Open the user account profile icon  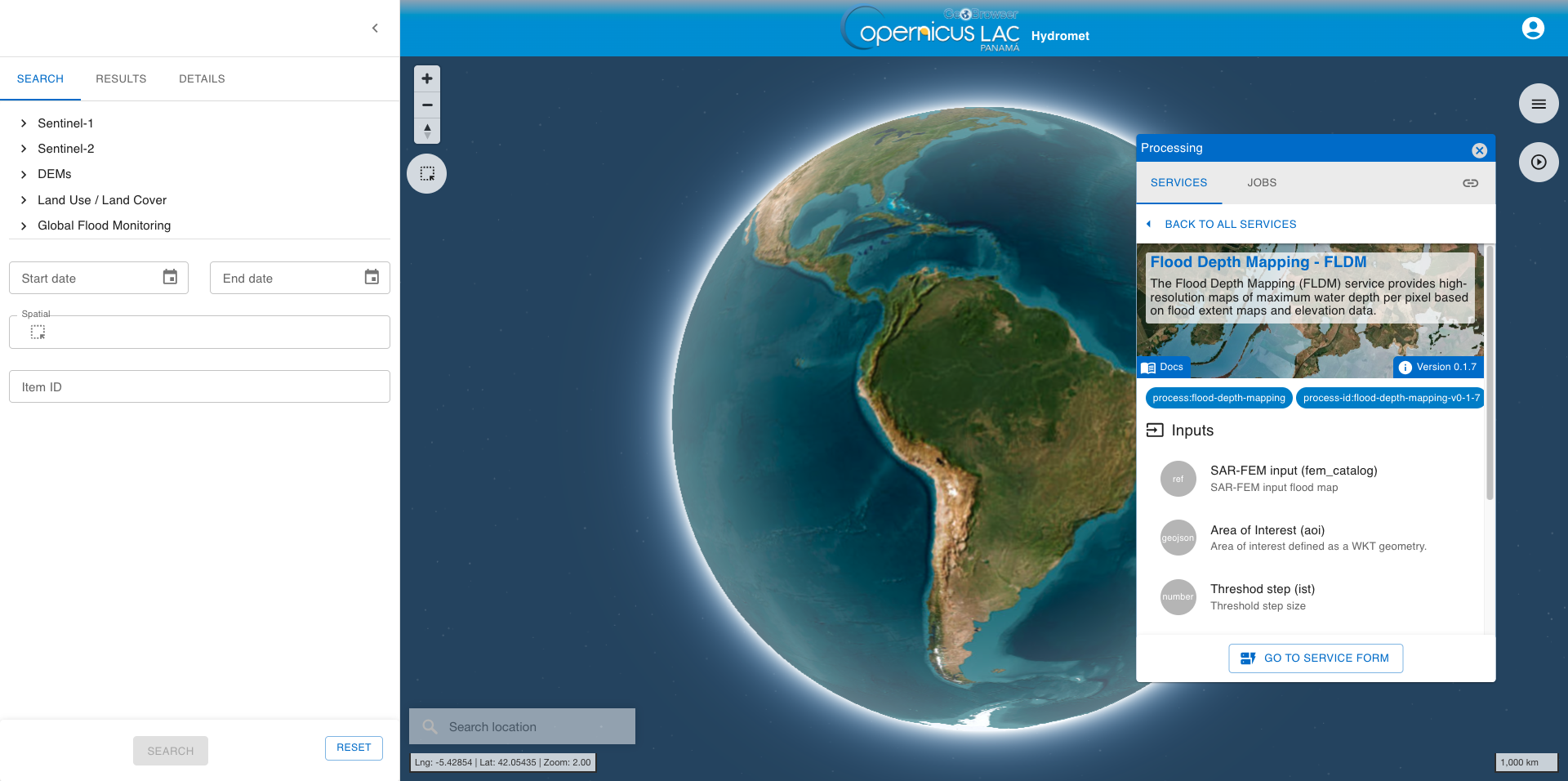tap(1533, 29)
